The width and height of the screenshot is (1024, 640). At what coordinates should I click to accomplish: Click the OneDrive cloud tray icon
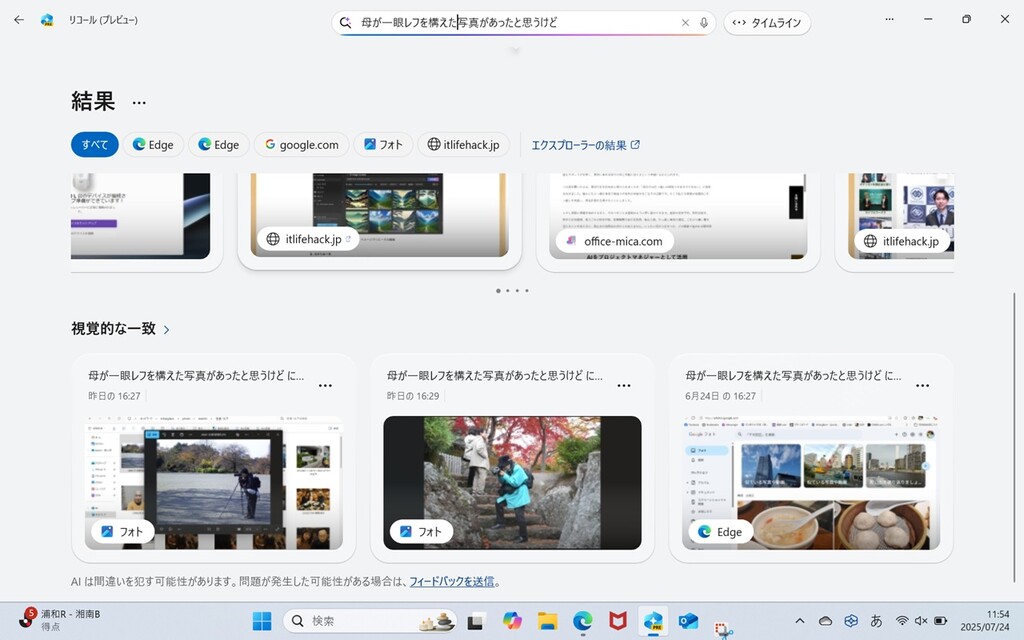[825, 621]
